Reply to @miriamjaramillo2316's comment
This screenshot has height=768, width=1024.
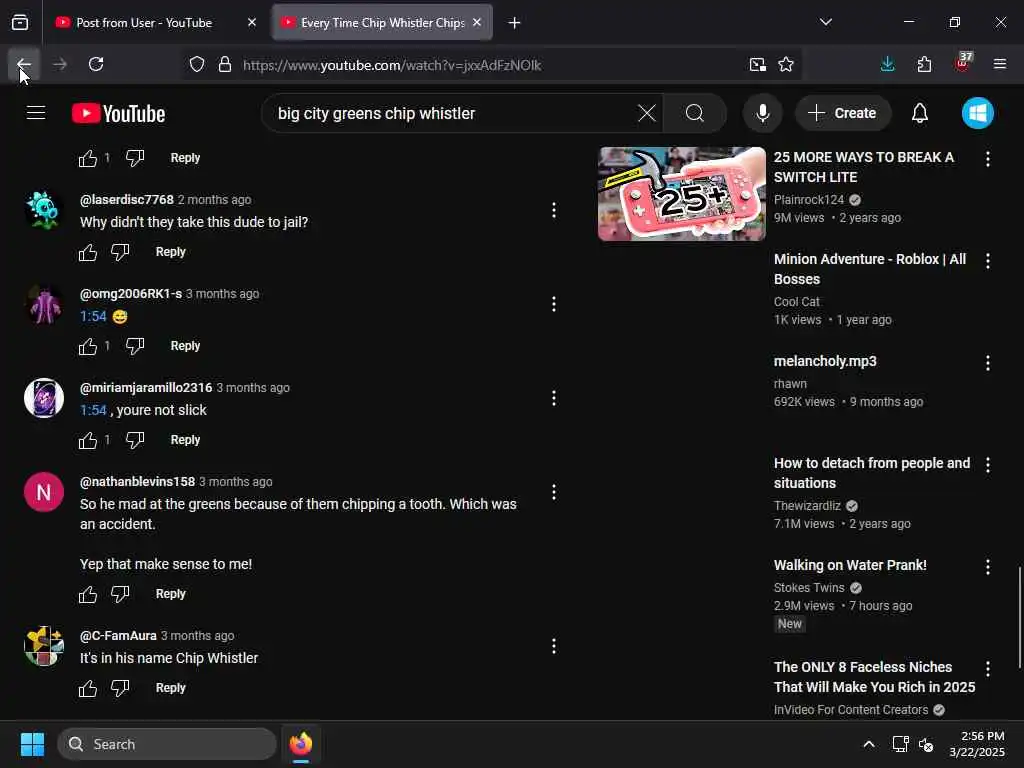[x=185, y=440]
